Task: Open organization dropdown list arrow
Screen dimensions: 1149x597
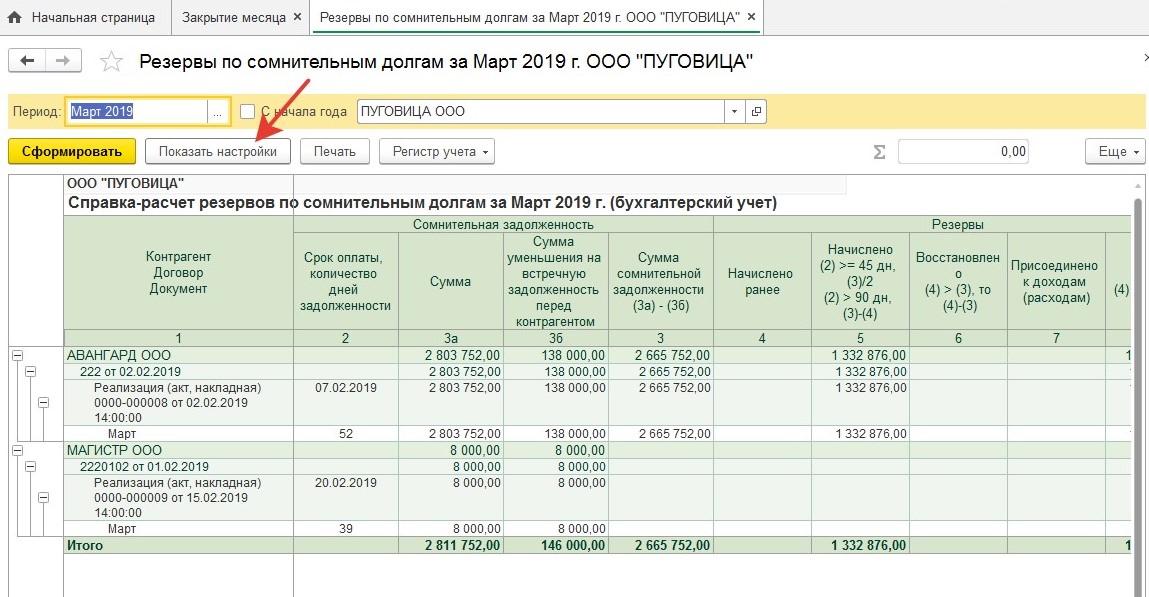Action: [735, 112]
